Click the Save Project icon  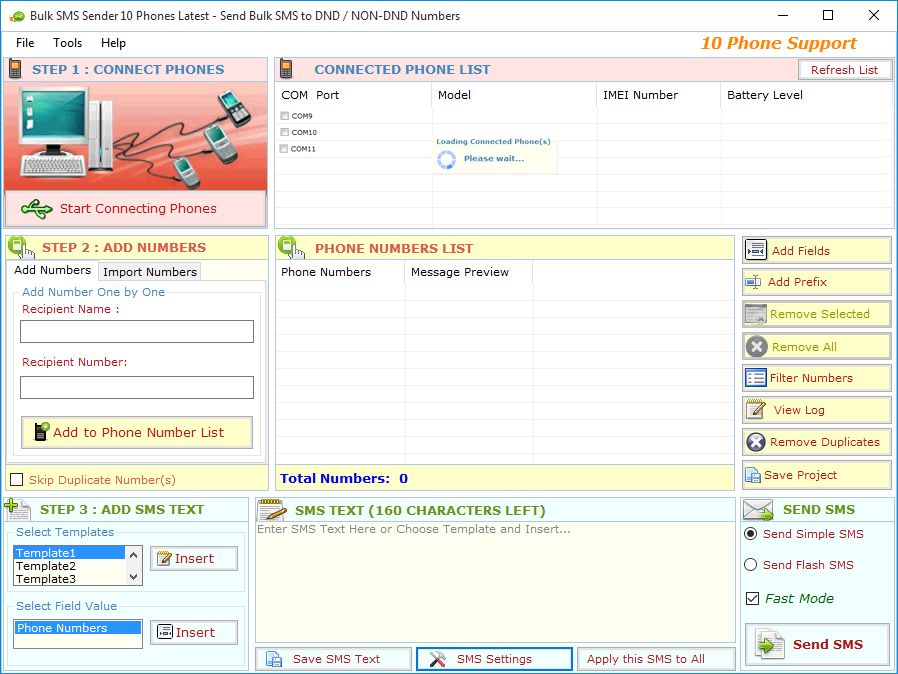[x=755, y=475]
